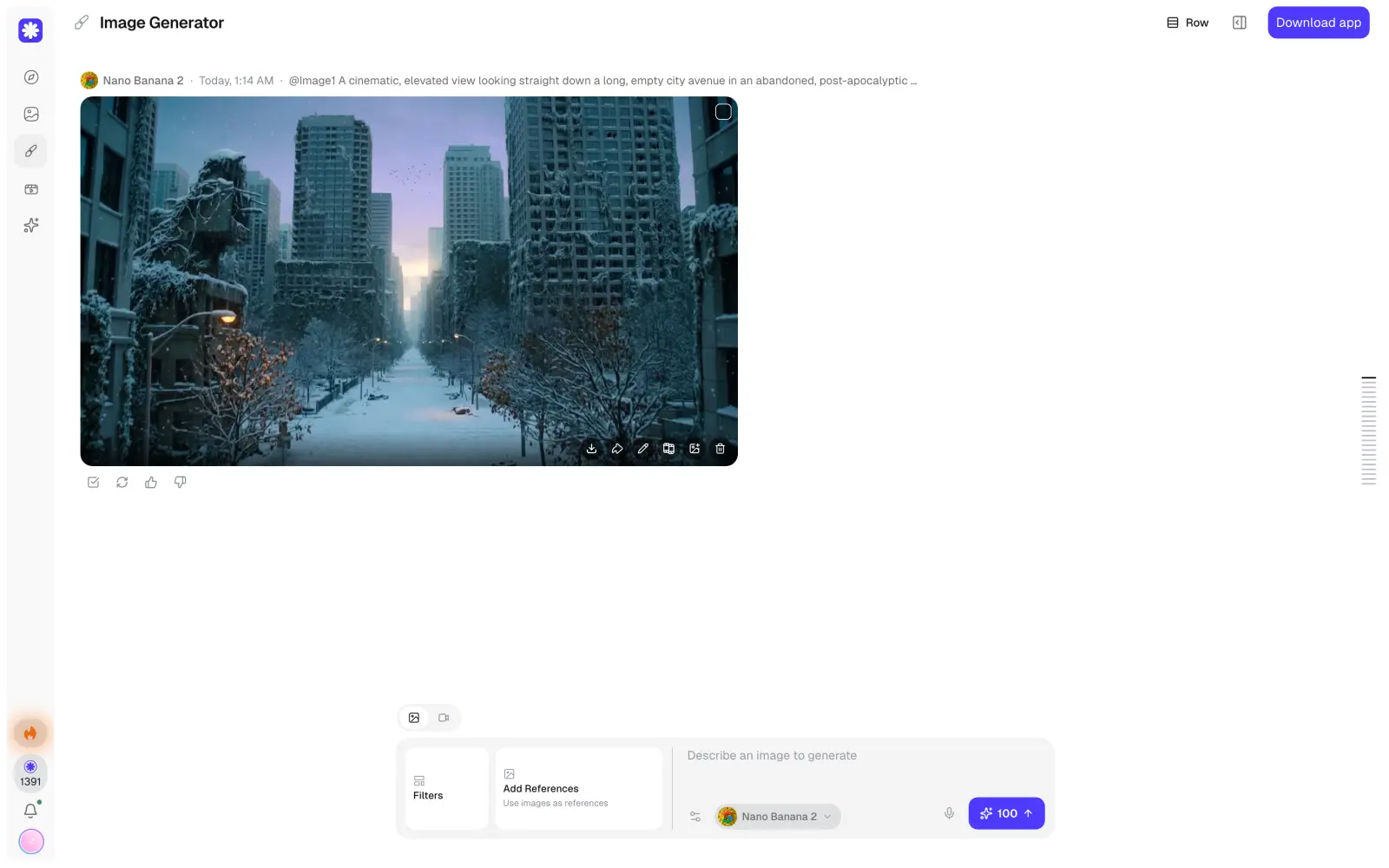The width and height of the screenshot is (1389, 868).
Task: Expand the Nano Banana 2 model dropdown
Action: coord(778,817)
